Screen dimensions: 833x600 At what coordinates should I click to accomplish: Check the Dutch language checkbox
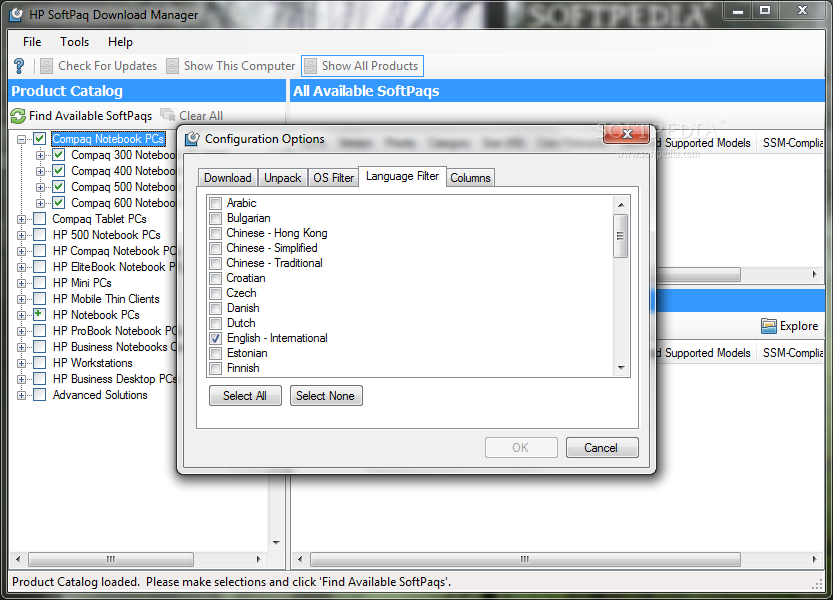216,323
